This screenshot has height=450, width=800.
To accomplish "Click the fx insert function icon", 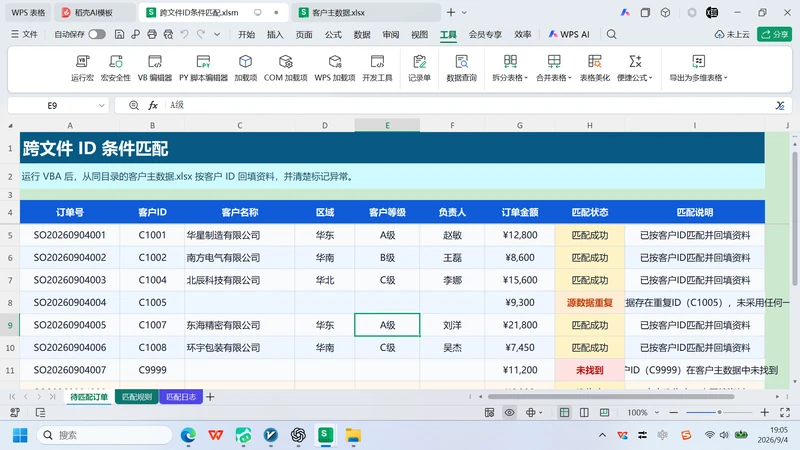I will coord(153,105).
